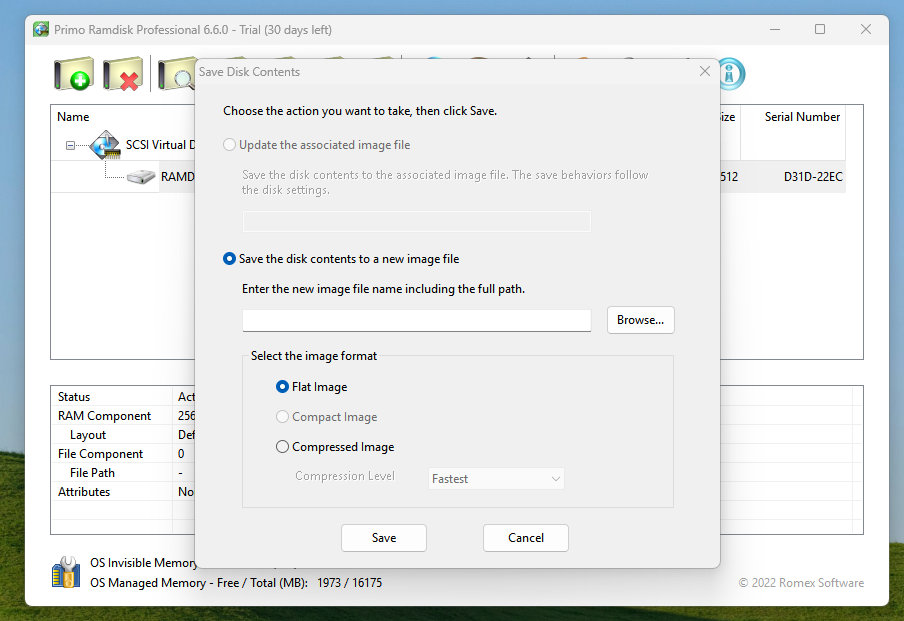Click the Serial Number column header
Viewport: 904px width, 621px height.
coord(802,117)
